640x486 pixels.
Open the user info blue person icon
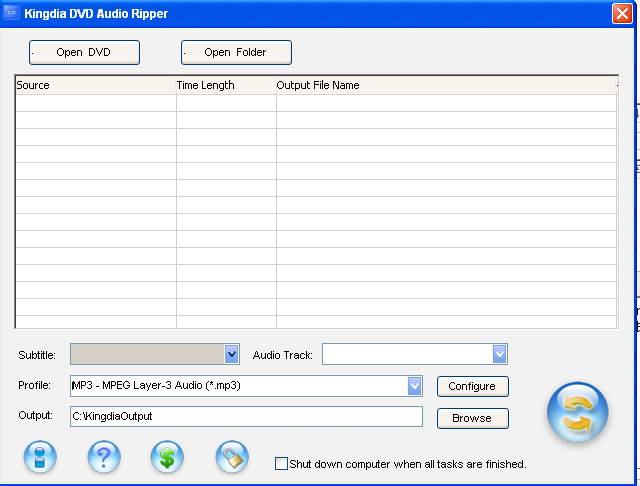[40, 457]
